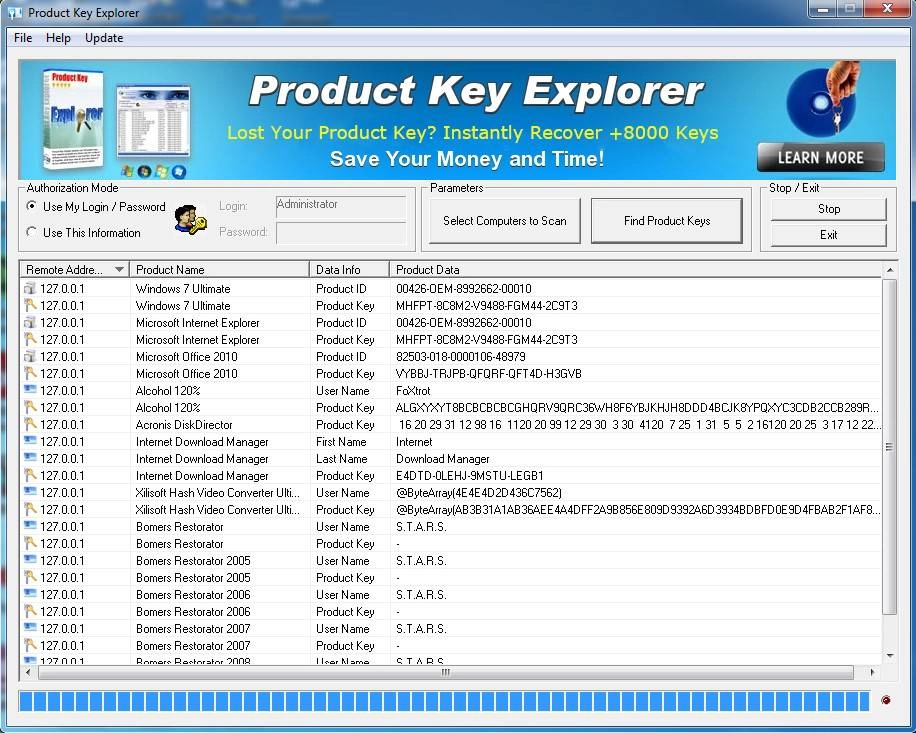This screenshot has height=733, width=916.
Task: Click the Product ID icon on the Windows 7 Ultimate row
Action: click(30, 288)
